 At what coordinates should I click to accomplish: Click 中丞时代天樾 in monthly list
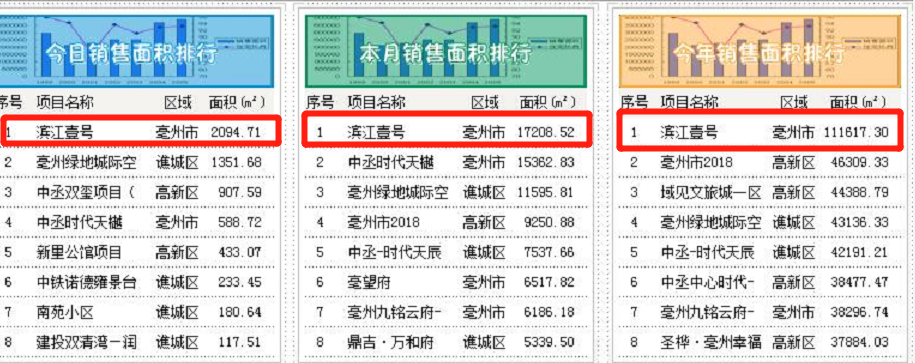pyautogui.click(x=390, y=162)
